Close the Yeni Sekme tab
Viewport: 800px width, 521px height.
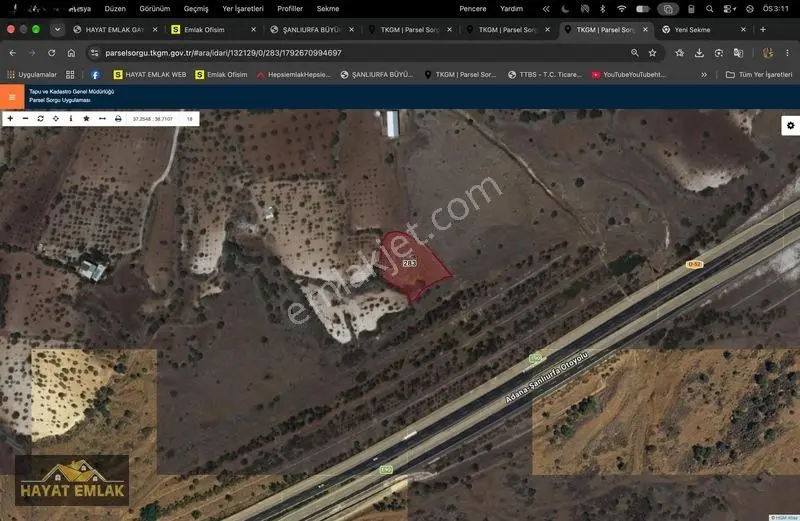pos(743,30)
